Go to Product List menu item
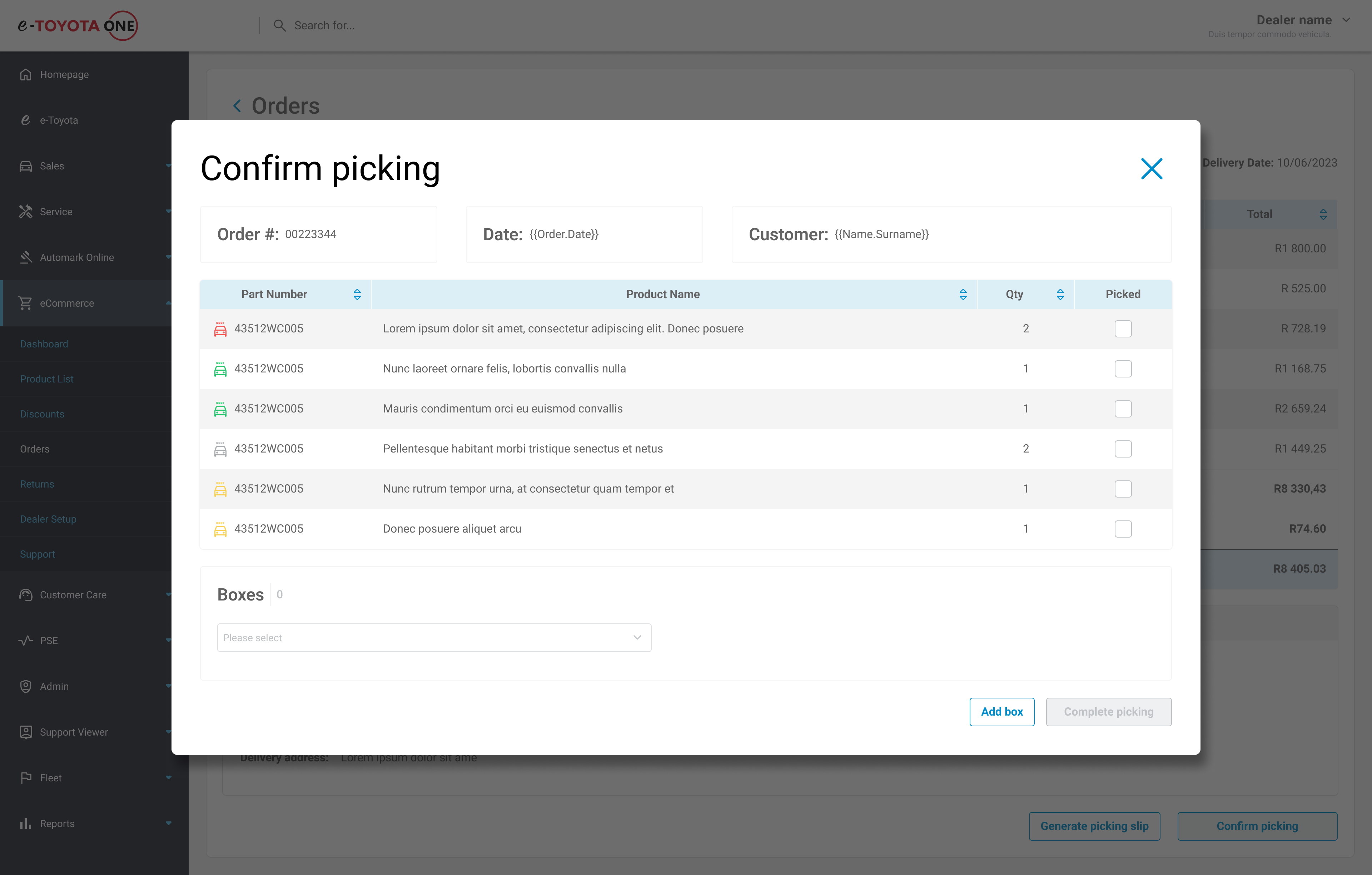This screenshot has width=1372, height=875. pos(47,379)
